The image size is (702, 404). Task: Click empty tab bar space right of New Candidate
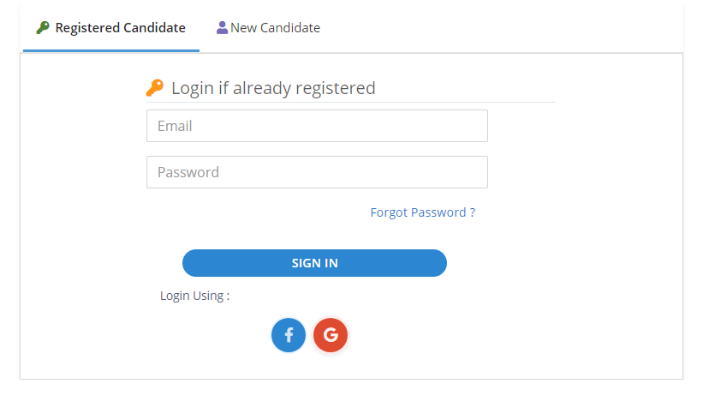point(500,28)
